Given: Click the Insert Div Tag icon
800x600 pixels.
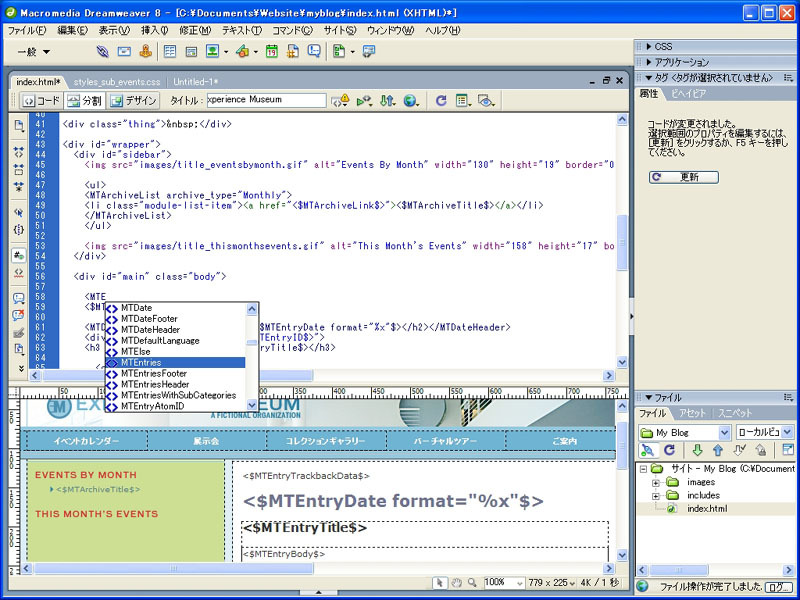Looking at the screenshot, I should 191,52.
